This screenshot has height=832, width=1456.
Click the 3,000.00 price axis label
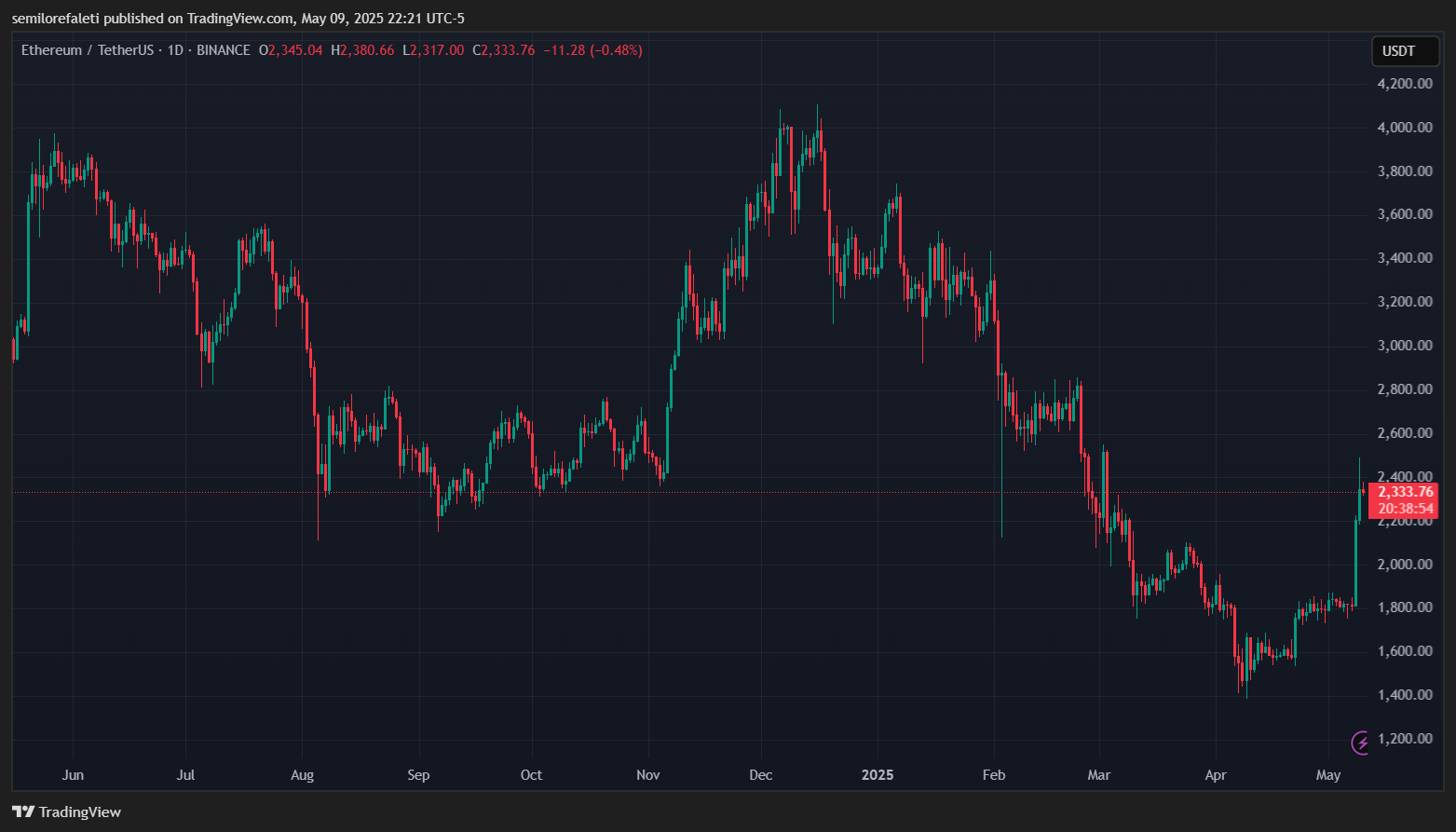point(1405,346)
